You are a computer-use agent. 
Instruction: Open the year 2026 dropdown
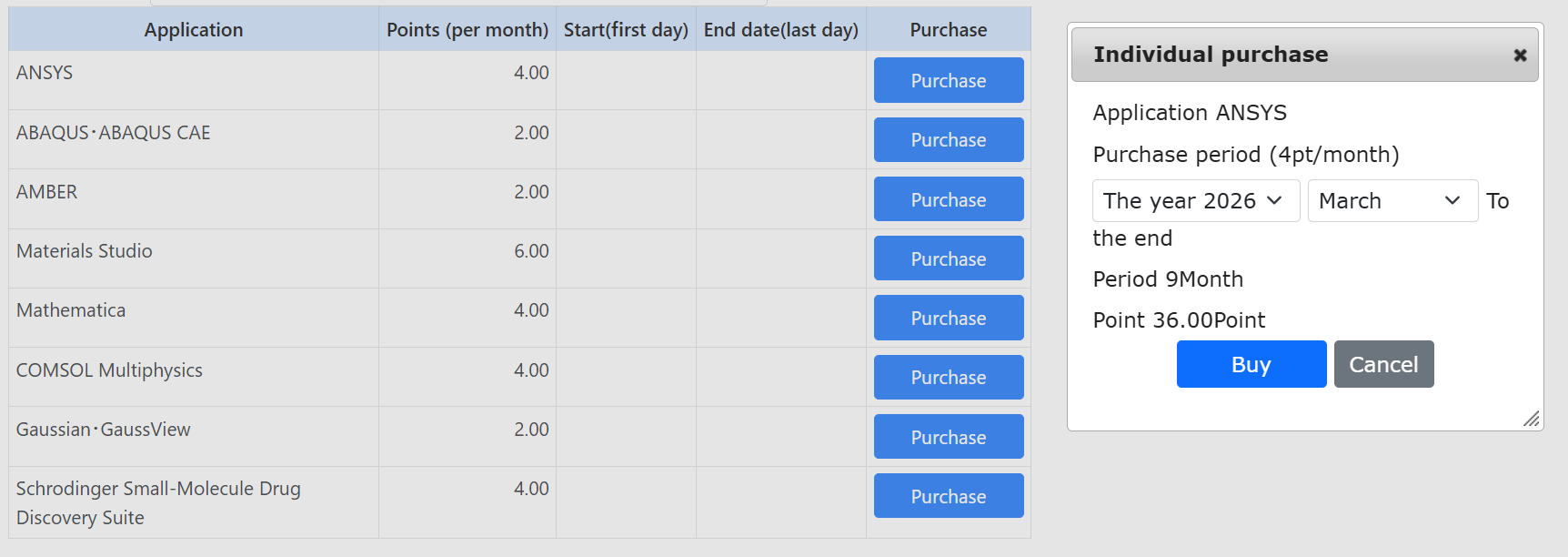(1195, 201)
